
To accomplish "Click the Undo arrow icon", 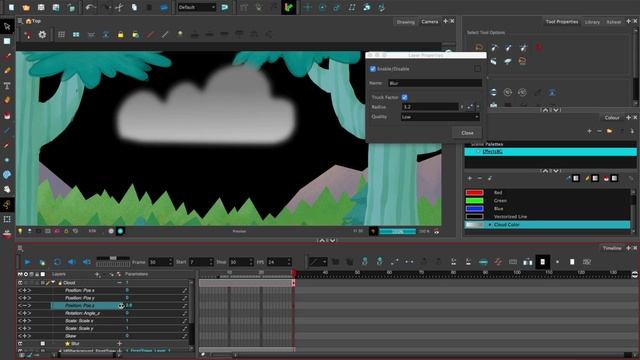I will pyautogui.click(x=90, y=7).
